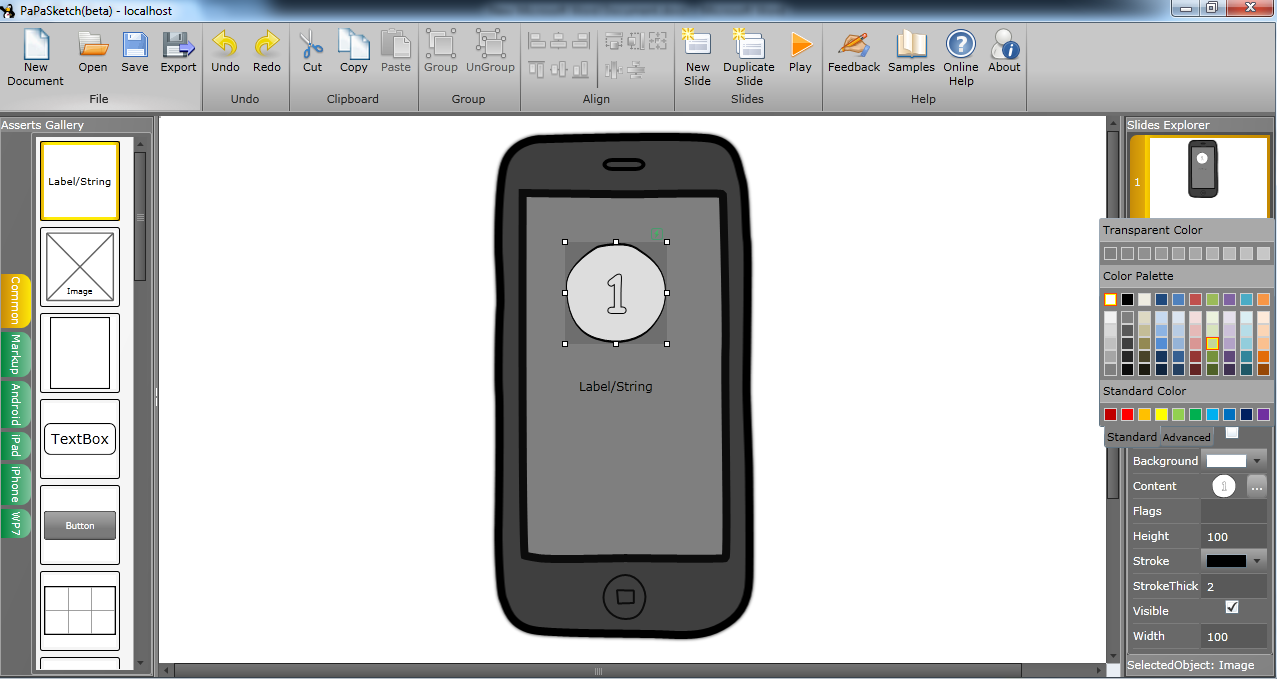
Task: Align objects to the top edge
Action: coord(538,69)
